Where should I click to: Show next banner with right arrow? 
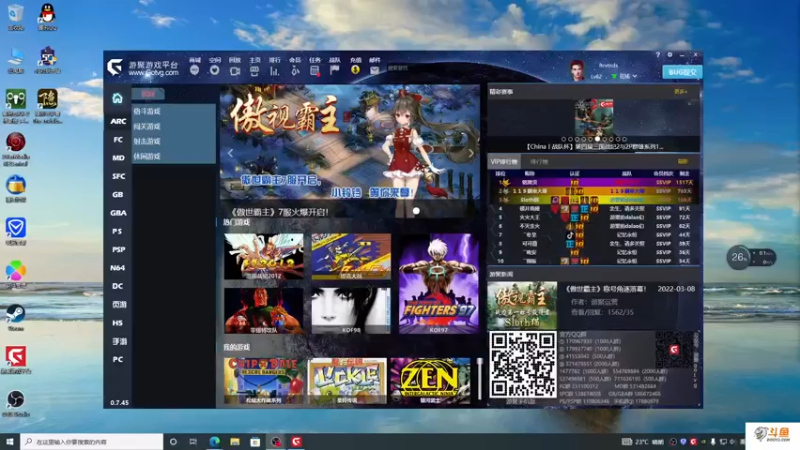470,153
